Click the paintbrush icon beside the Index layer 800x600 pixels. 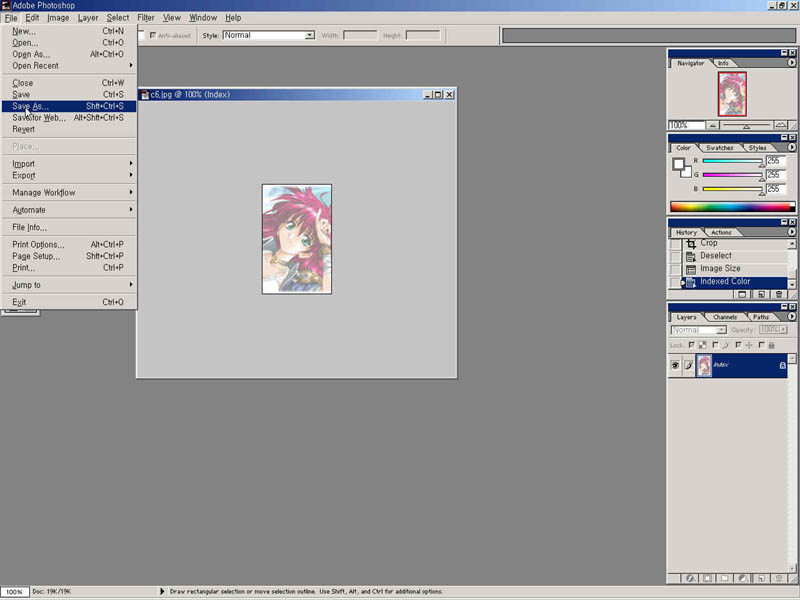pyautogui.click(x=688, y=365)
